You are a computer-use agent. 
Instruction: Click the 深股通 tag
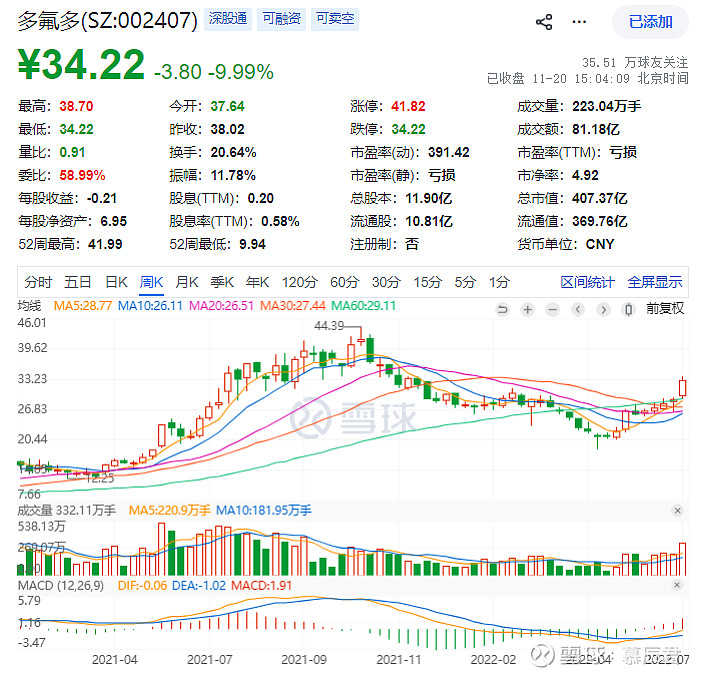[x=228, y=19]
